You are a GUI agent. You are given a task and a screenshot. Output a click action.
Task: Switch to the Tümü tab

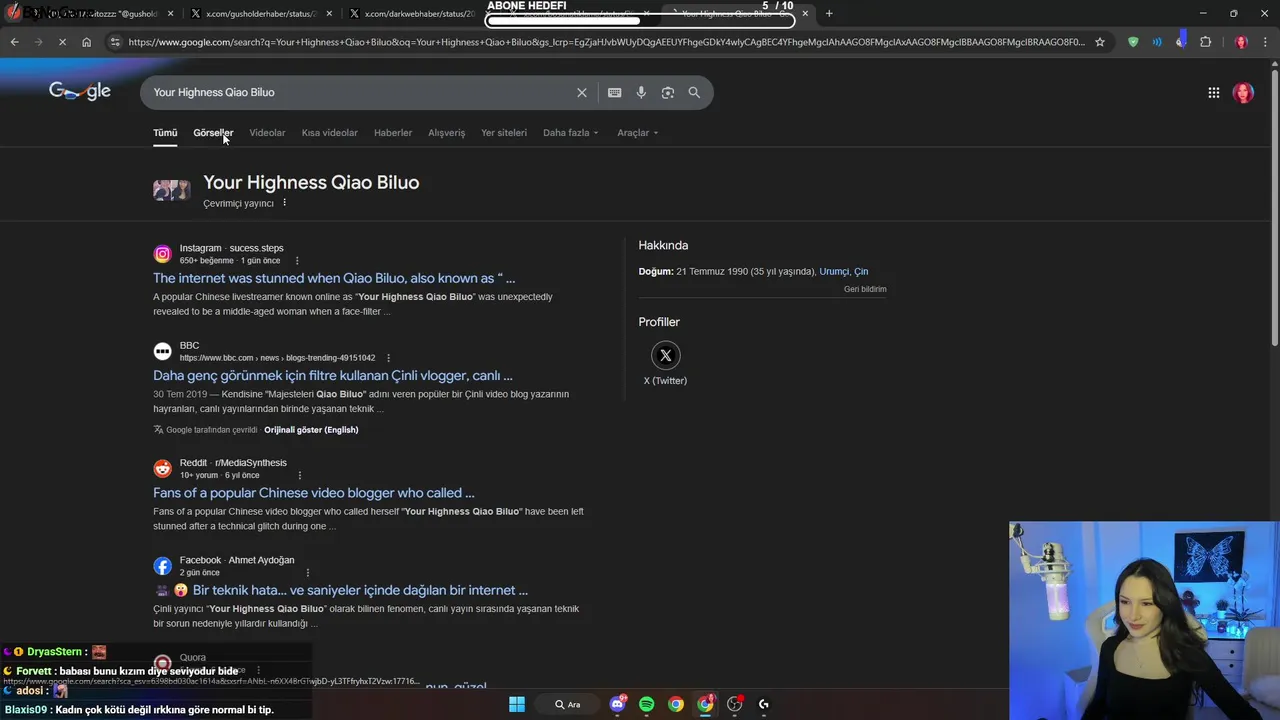[x=165, y=133]
